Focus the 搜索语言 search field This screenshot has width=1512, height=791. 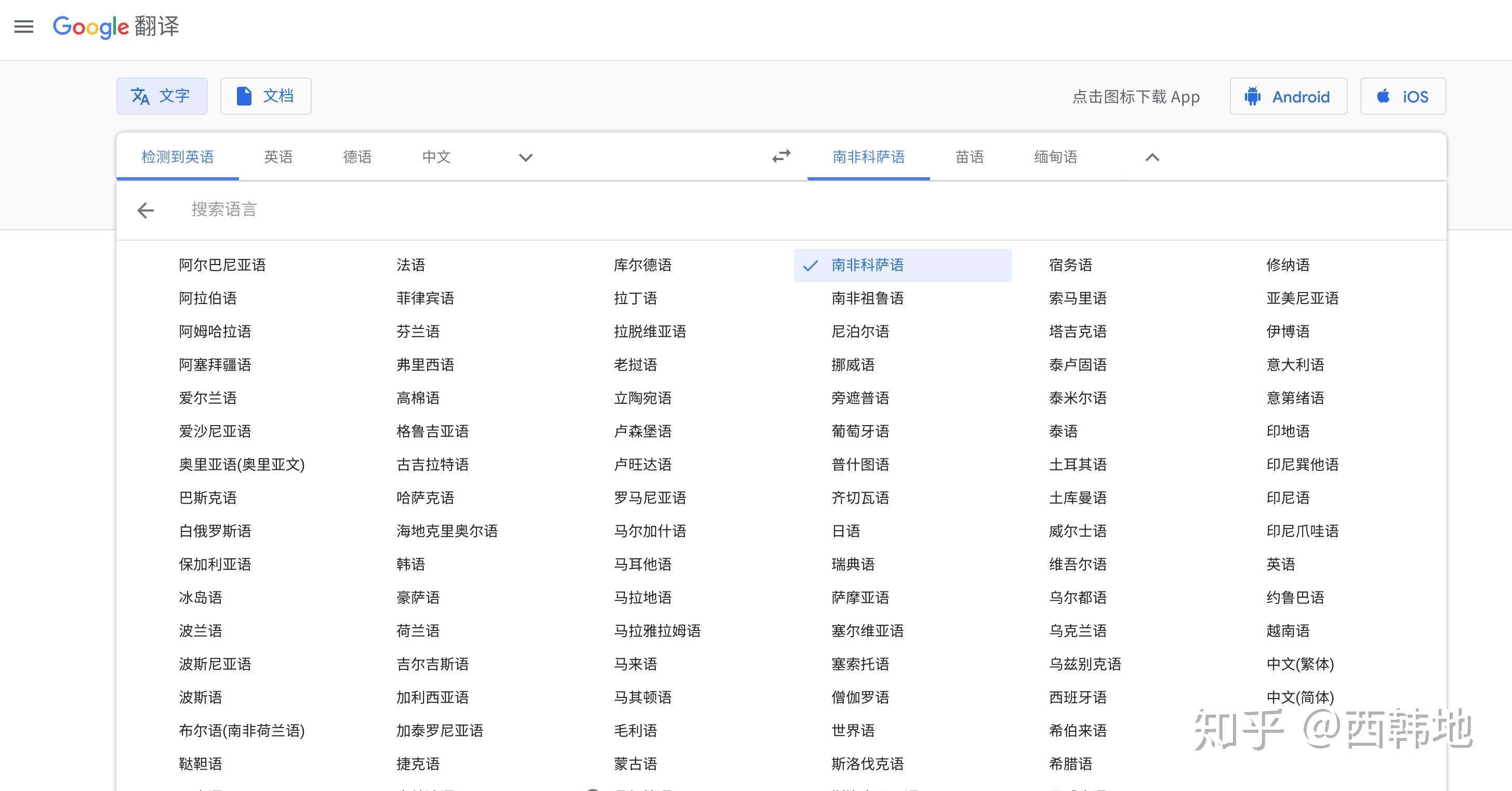click(810, 209)
